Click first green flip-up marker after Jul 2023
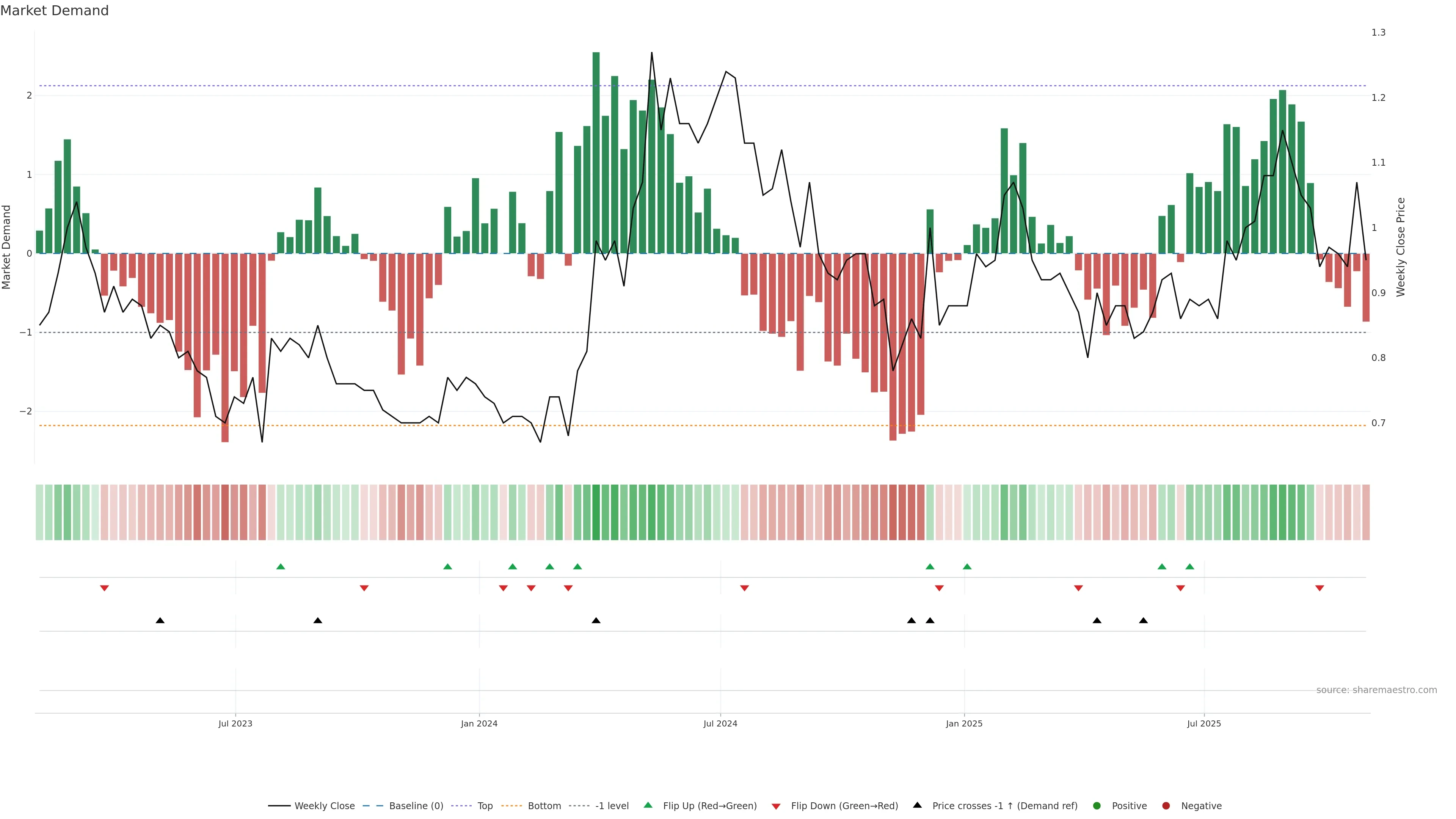Viewport: 1456px width, 819px height. click(280, 566)
